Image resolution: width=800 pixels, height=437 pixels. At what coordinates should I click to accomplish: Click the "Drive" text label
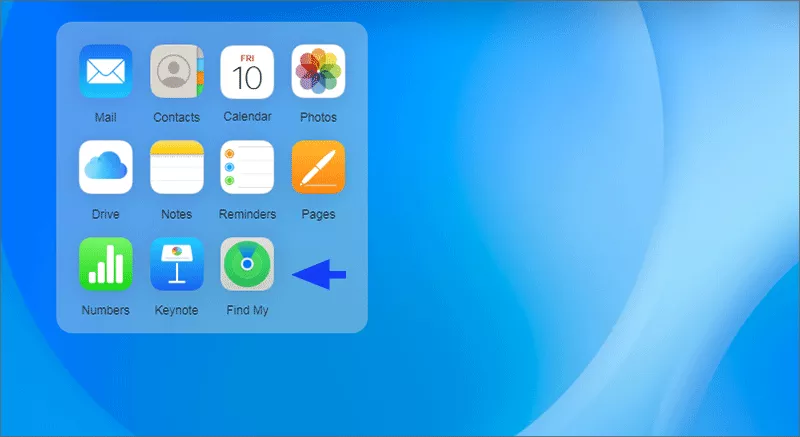coord(106,214)
